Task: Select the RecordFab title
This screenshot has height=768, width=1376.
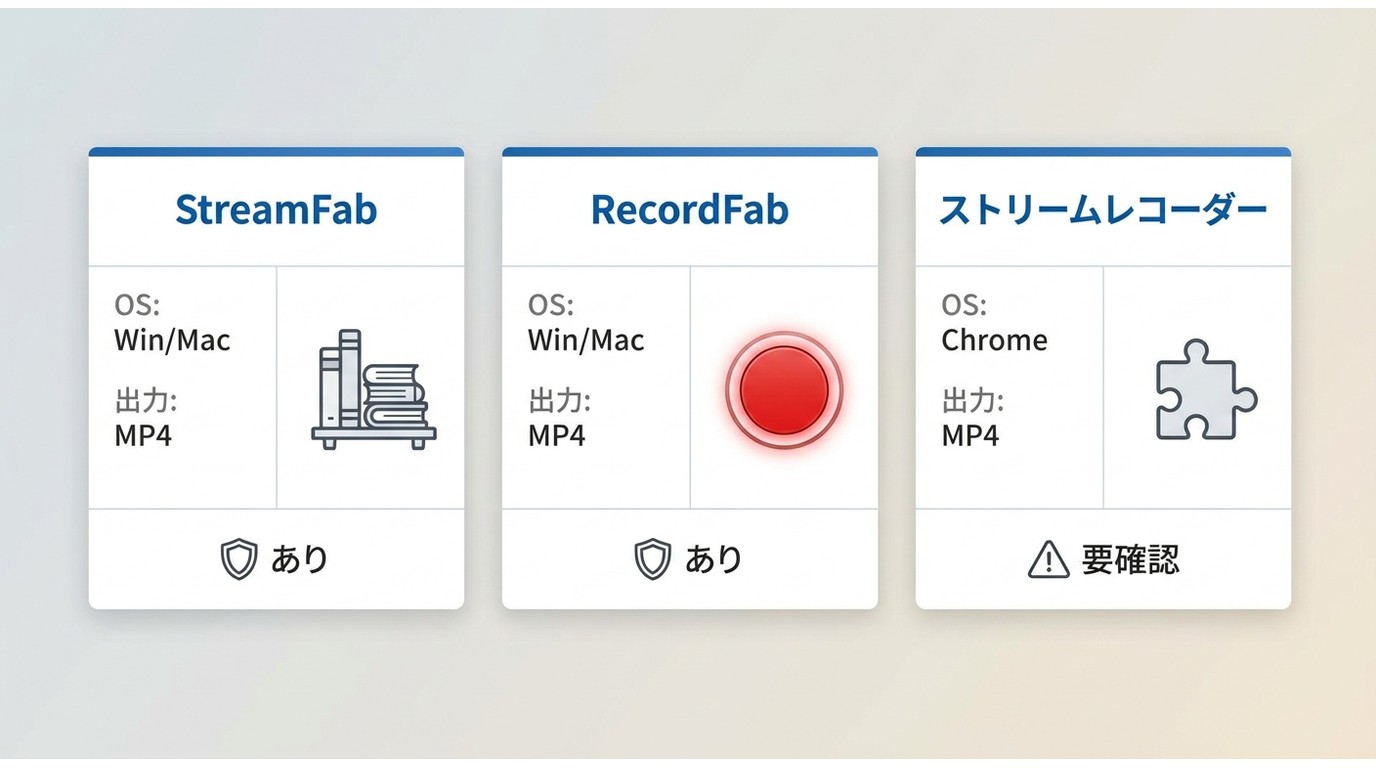Action: coord(689,210)
